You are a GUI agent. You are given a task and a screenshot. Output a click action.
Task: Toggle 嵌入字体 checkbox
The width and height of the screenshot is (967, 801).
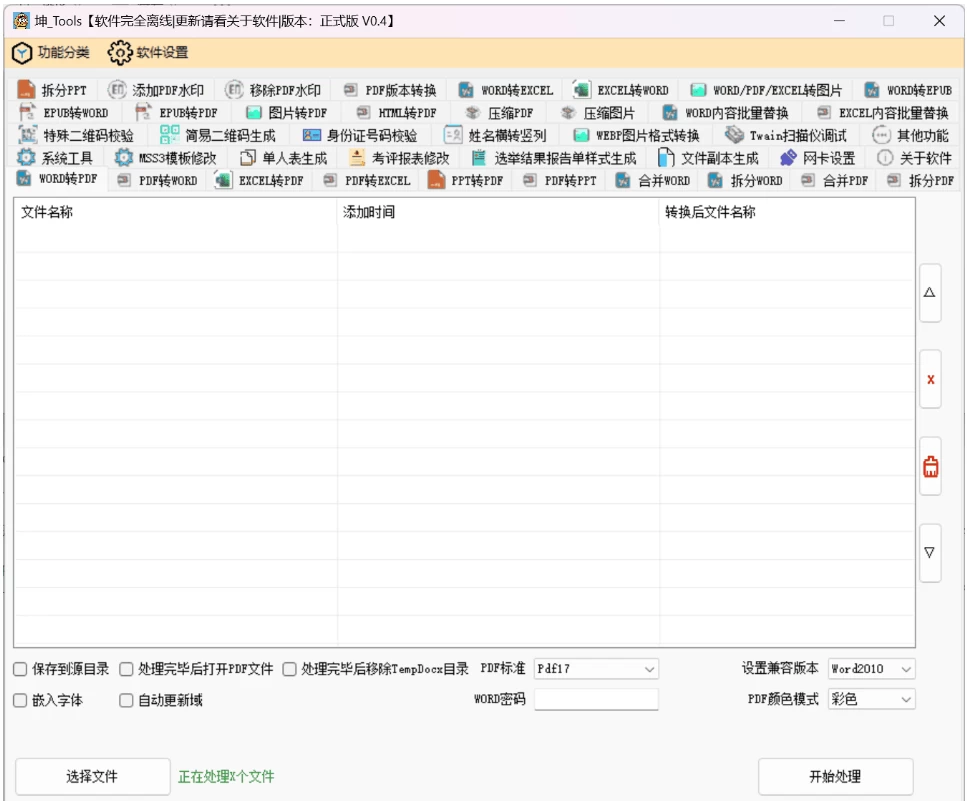20,701
